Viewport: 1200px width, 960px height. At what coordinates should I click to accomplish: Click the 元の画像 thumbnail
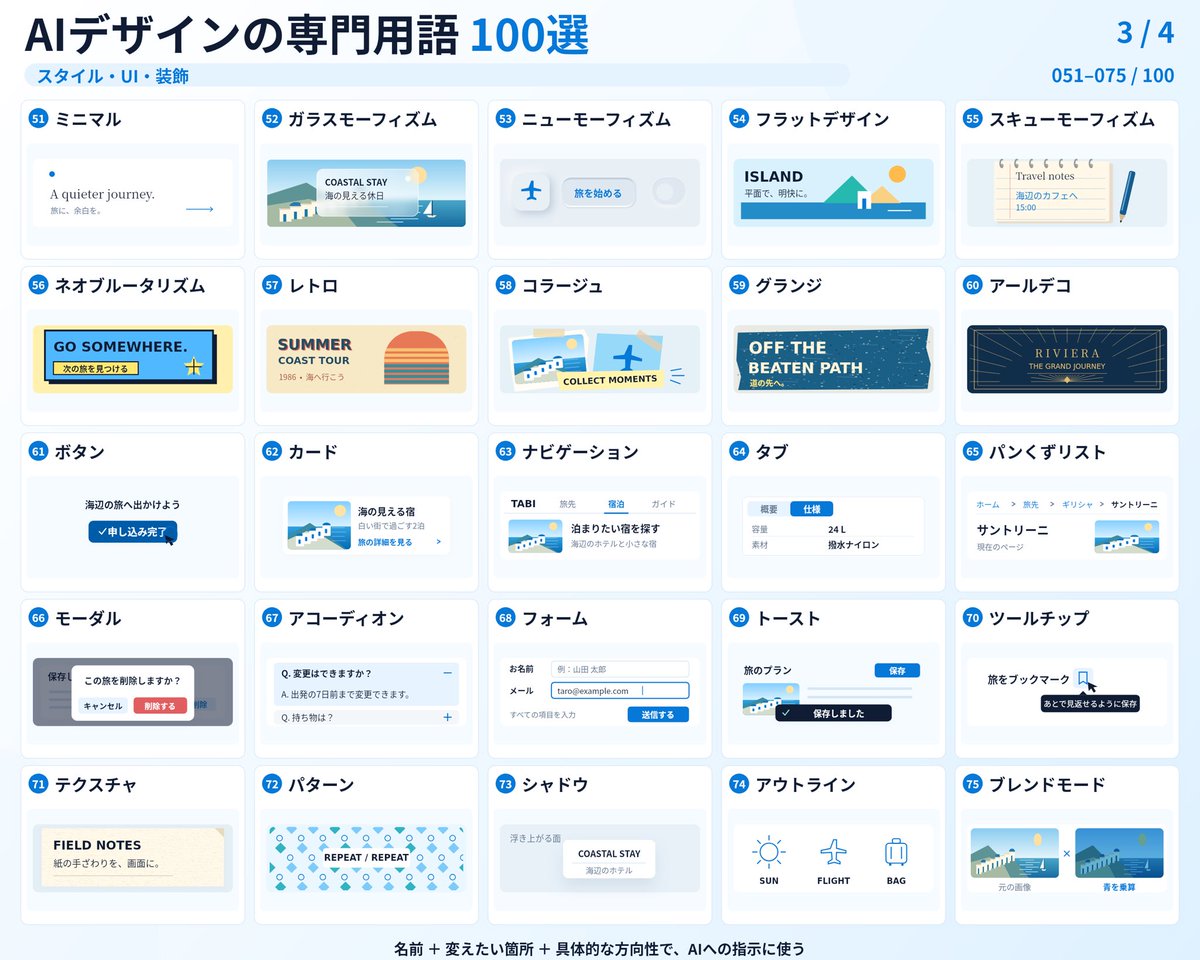[1014, 853]
